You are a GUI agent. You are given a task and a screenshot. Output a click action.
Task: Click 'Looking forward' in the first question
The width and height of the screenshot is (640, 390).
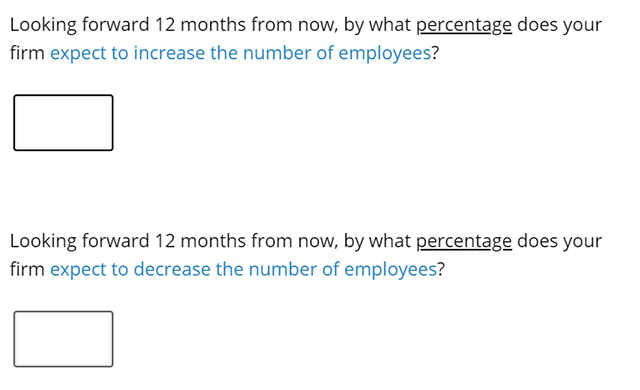pos(80,25)
